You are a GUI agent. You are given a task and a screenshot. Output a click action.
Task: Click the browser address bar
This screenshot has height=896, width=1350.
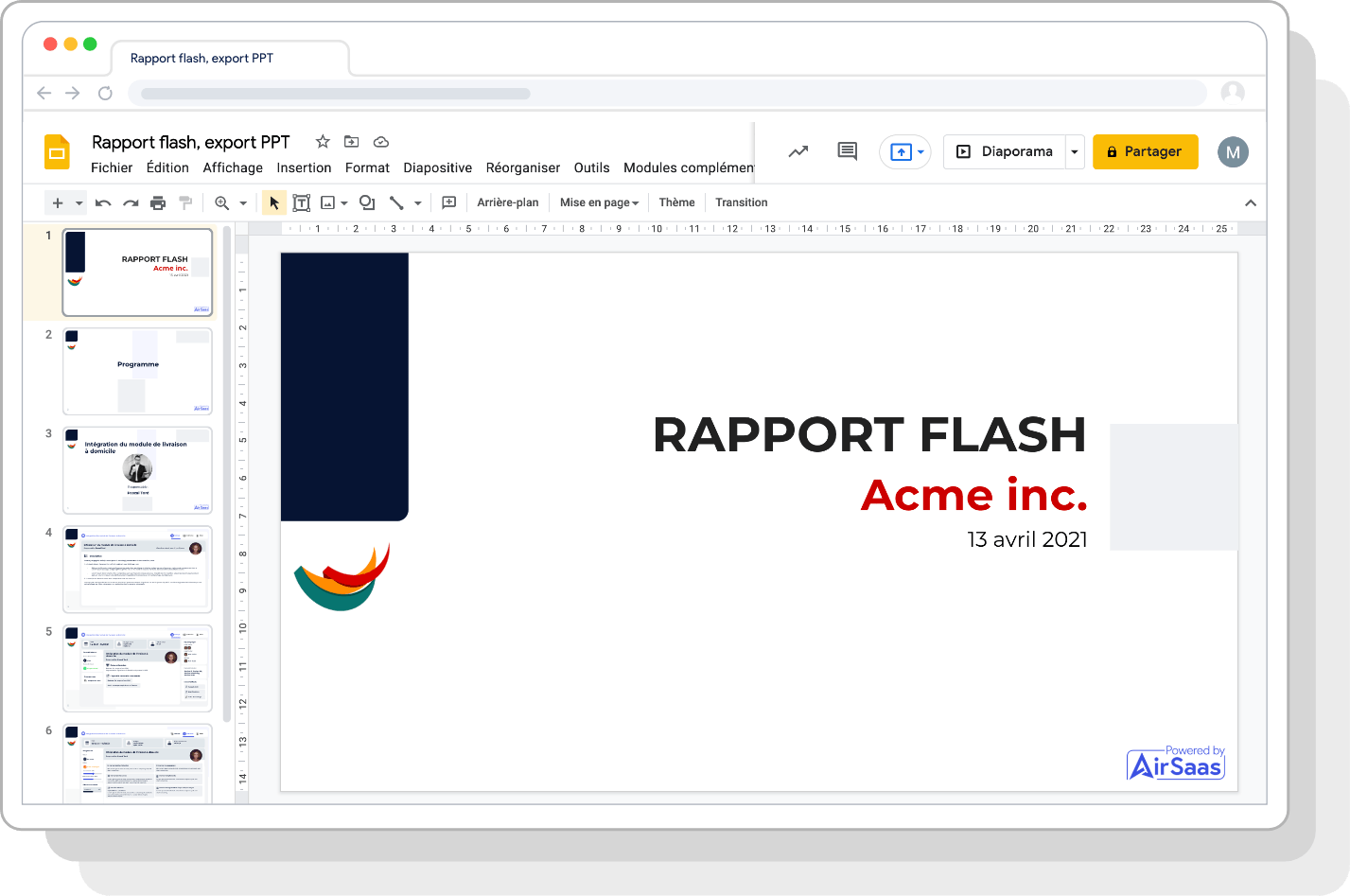tap(667, 93)
